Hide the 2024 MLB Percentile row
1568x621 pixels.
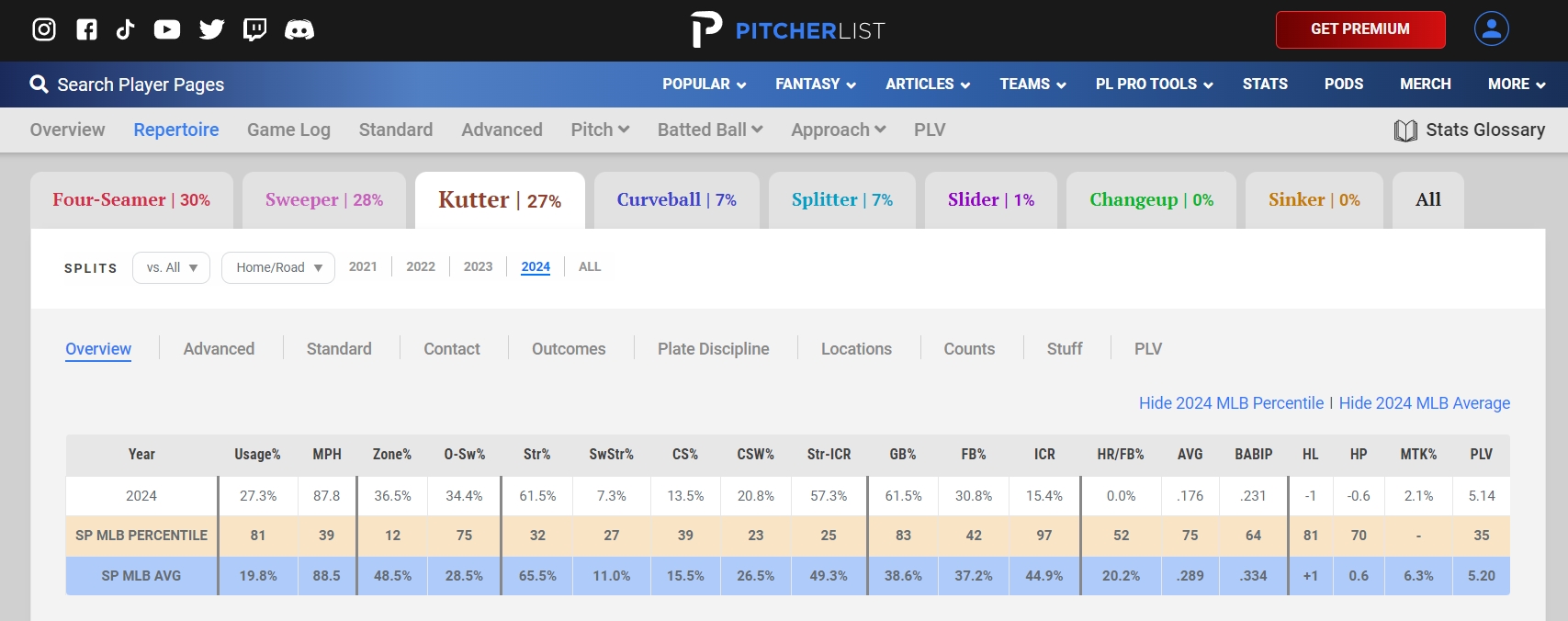point(1231,403)
